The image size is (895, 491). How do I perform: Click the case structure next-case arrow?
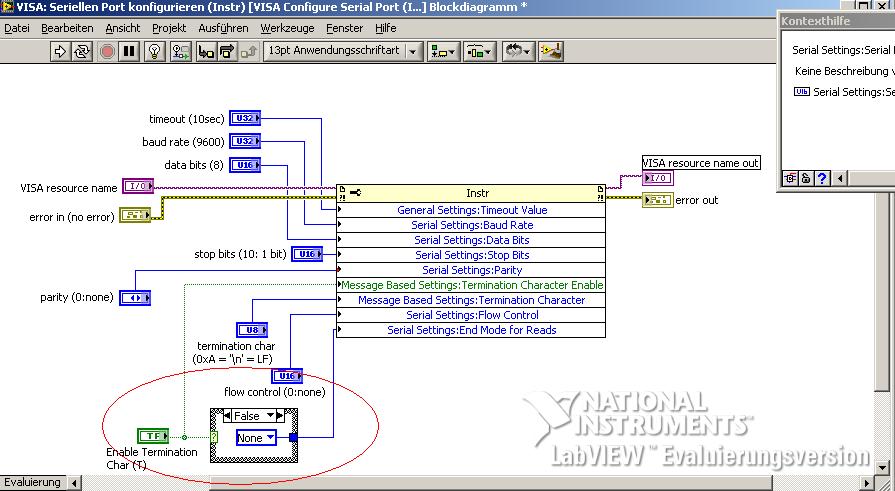coord(280,416)
